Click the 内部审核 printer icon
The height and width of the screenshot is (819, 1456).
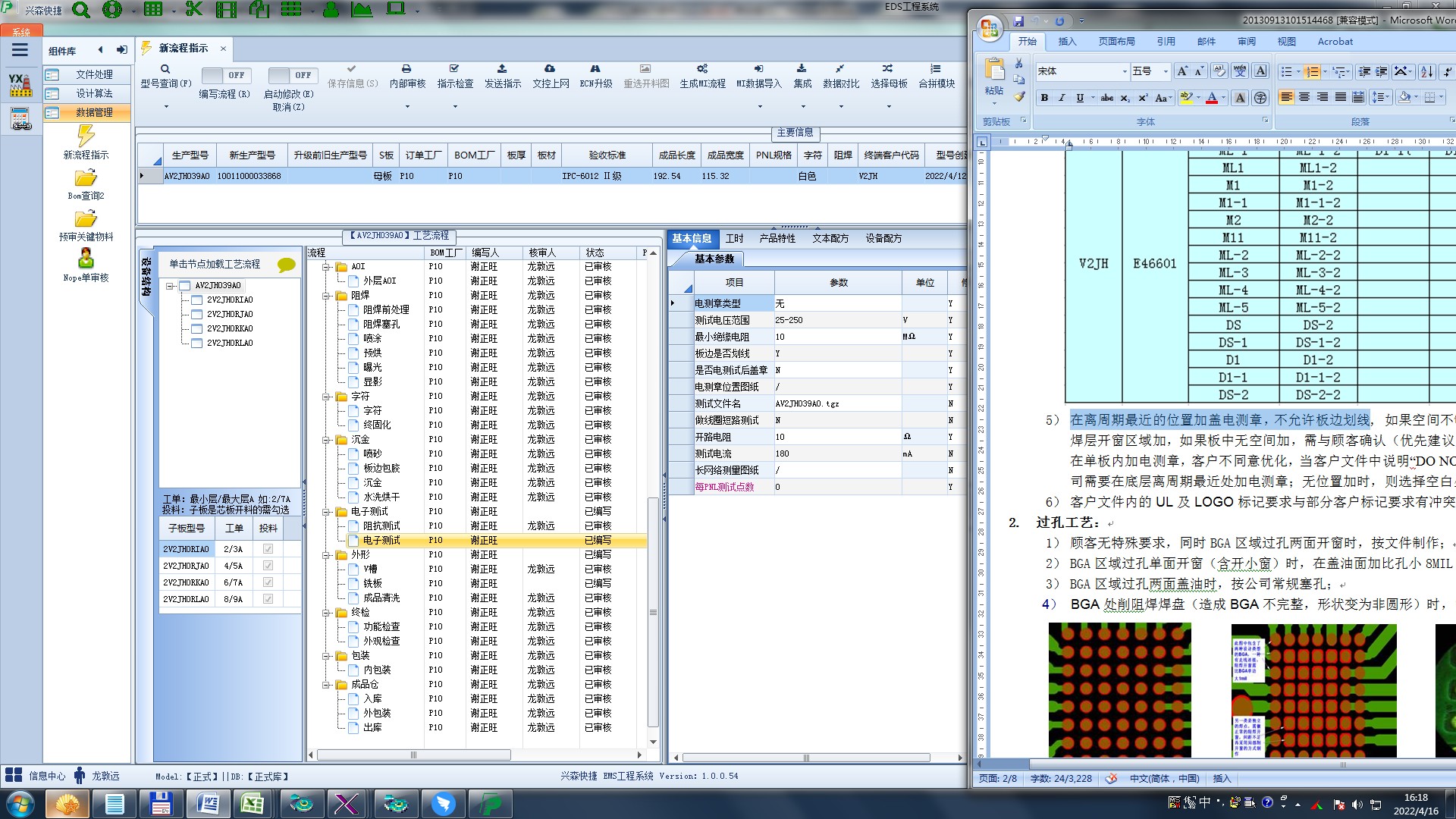[406, 69]
